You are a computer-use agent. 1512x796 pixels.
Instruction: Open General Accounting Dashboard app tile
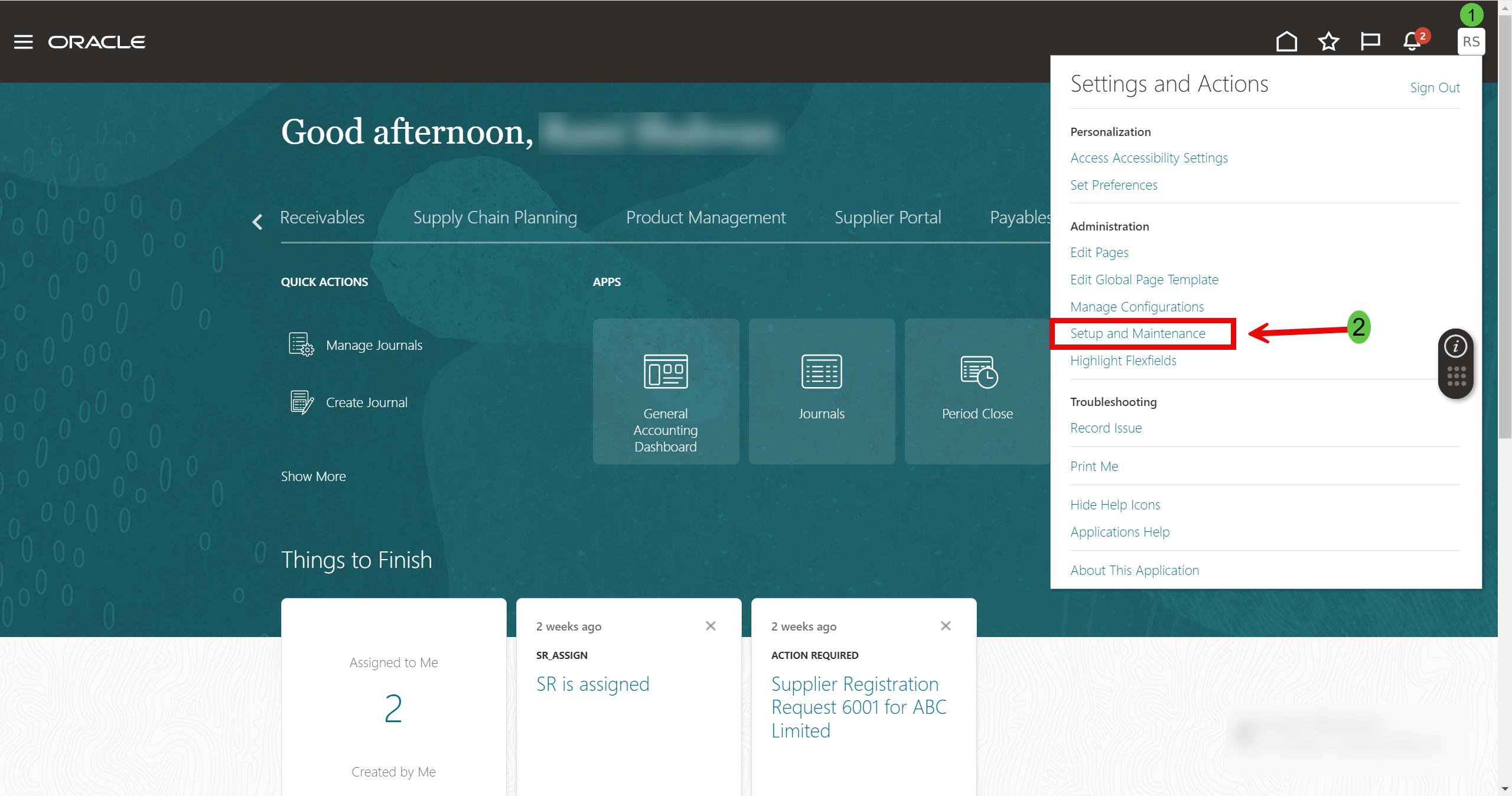pos(666,391)
